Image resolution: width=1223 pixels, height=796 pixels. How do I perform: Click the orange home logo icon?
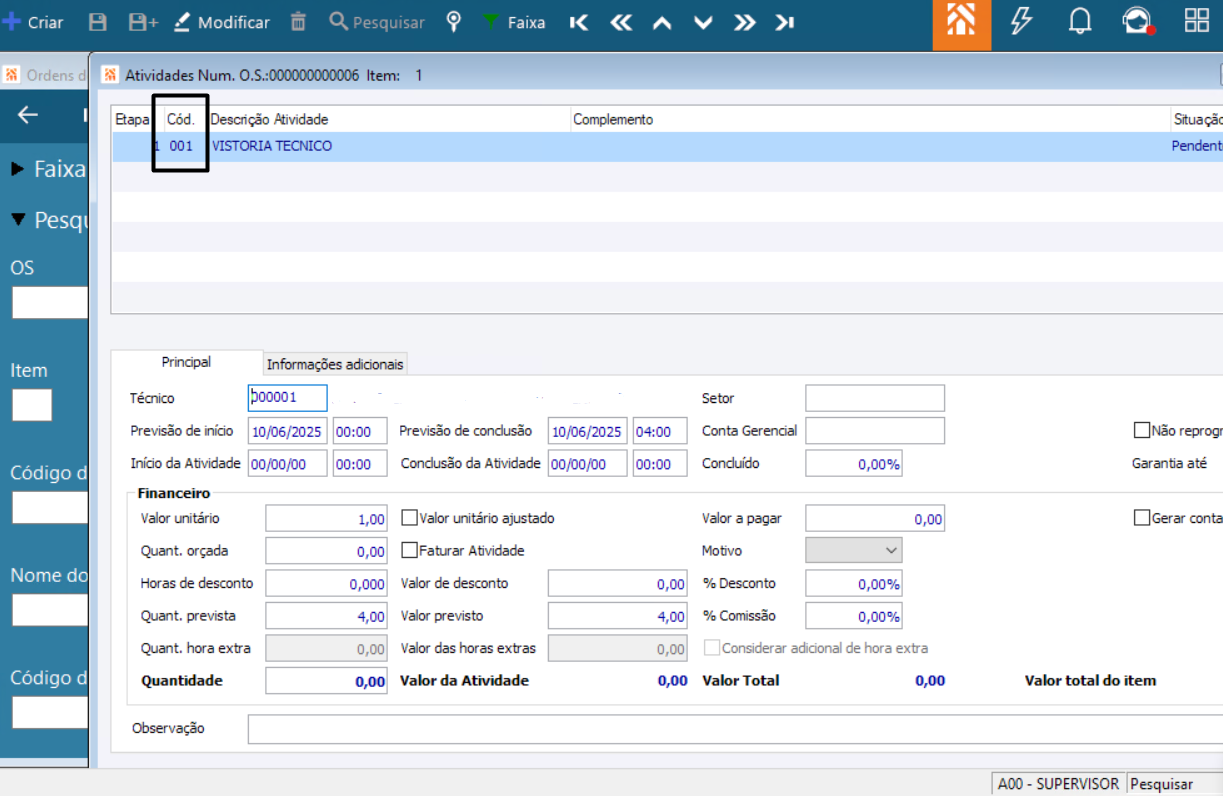tap(961, 24)
